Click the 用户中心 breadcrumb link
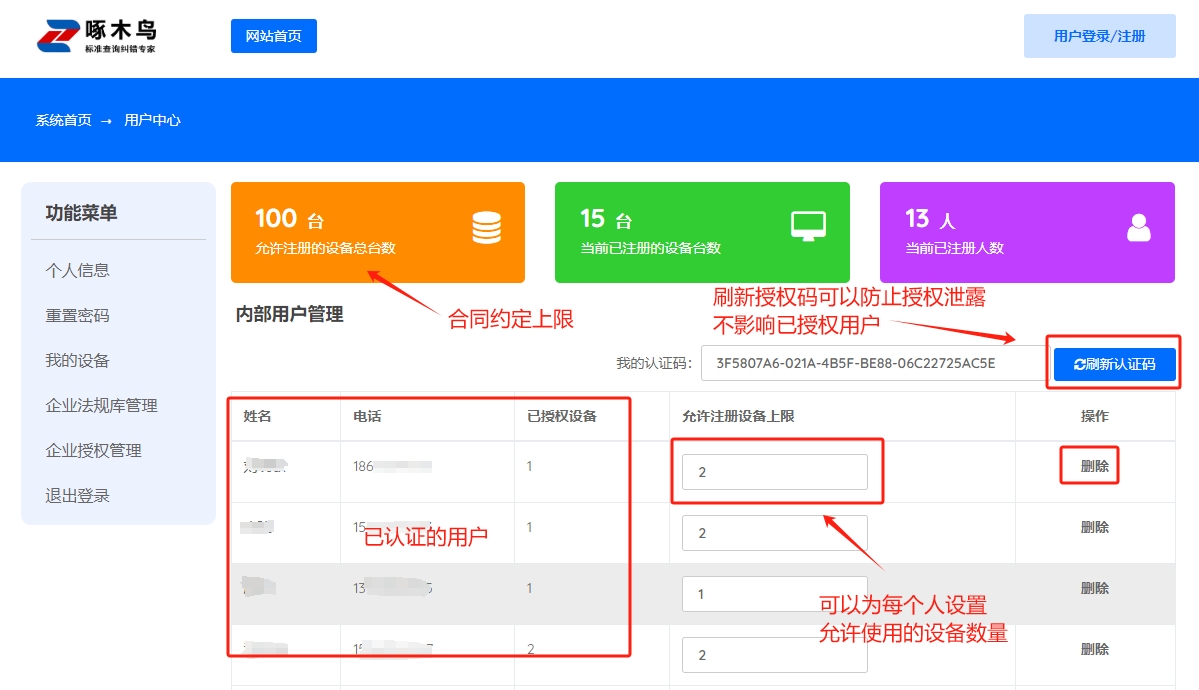This screenshot has height=690, width=1199. click(152, 120)
